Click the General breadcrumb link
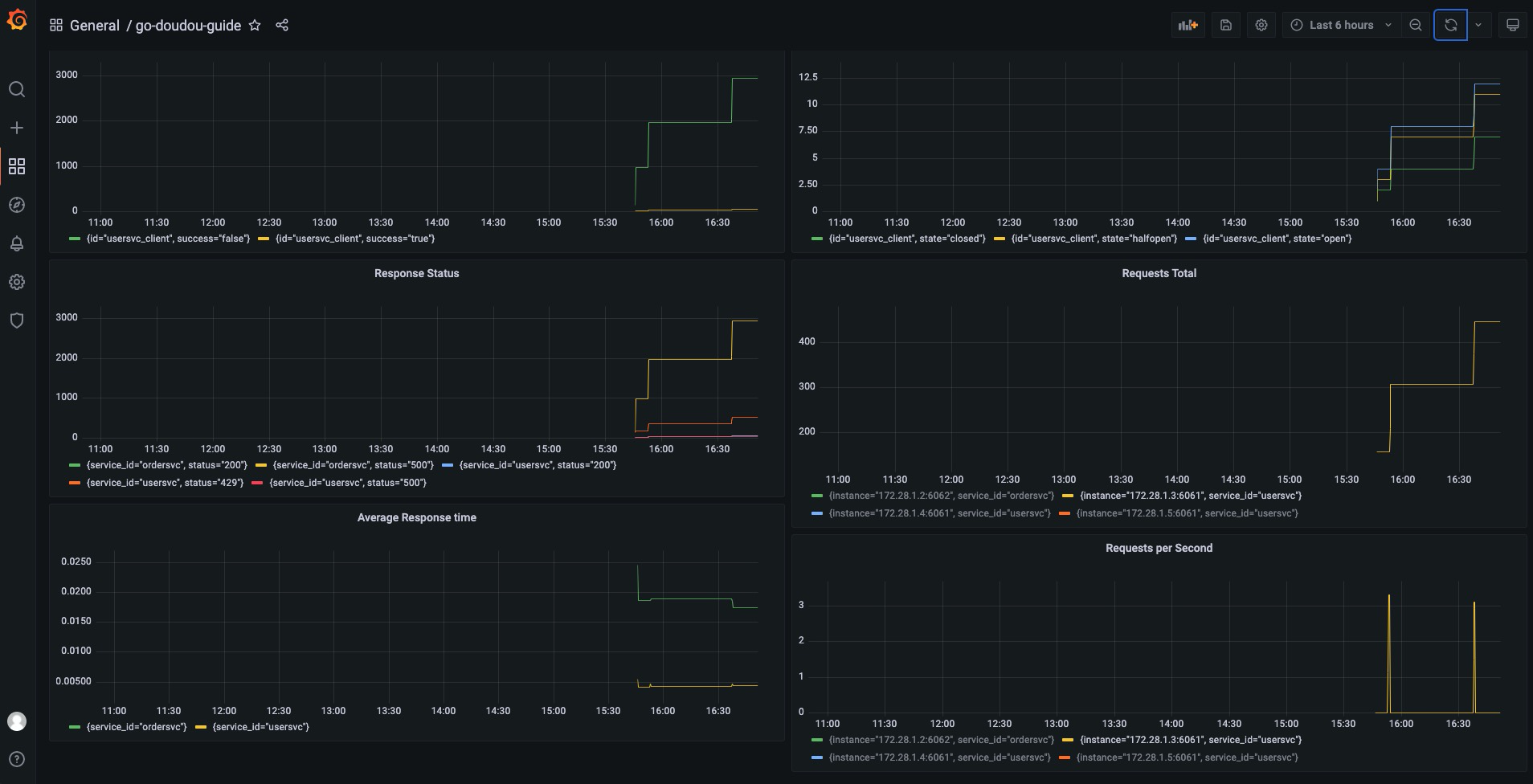 point(94,25)
